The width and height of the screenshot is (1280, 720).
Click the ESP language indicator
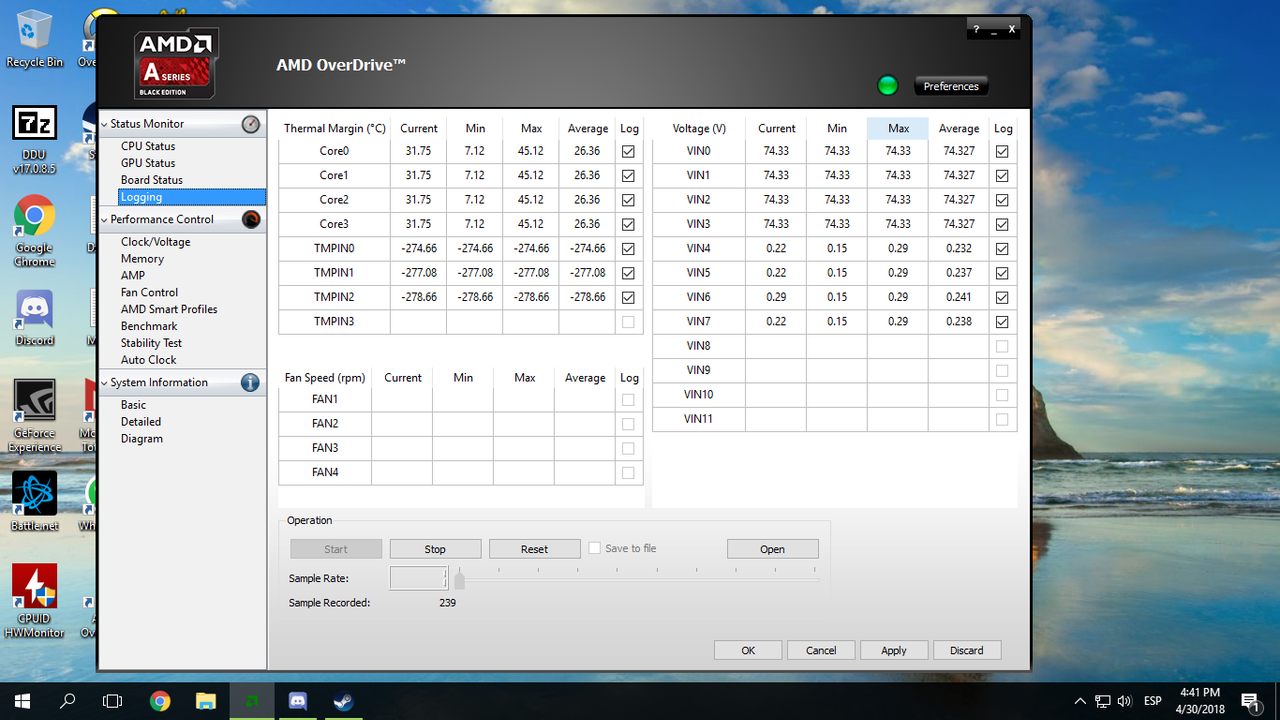pyautogui.click(x=1152, y=701)
